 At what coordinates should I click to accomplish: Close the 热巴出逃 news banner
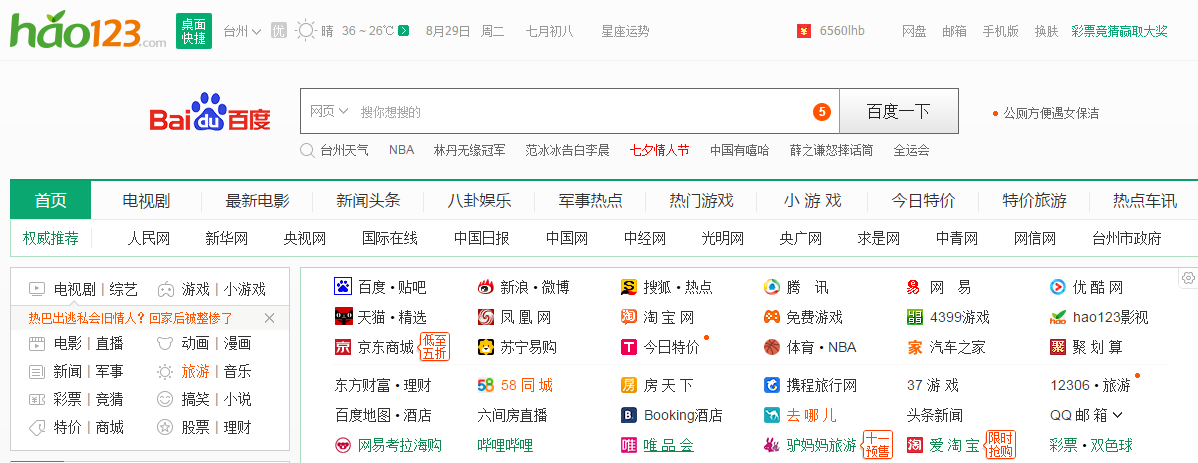coord(269,318)
